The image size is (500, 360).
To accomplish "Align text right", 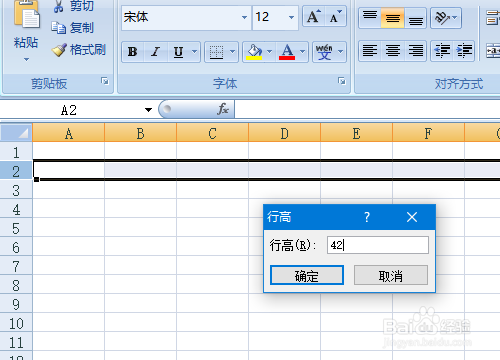I will [x=415, y=51].
